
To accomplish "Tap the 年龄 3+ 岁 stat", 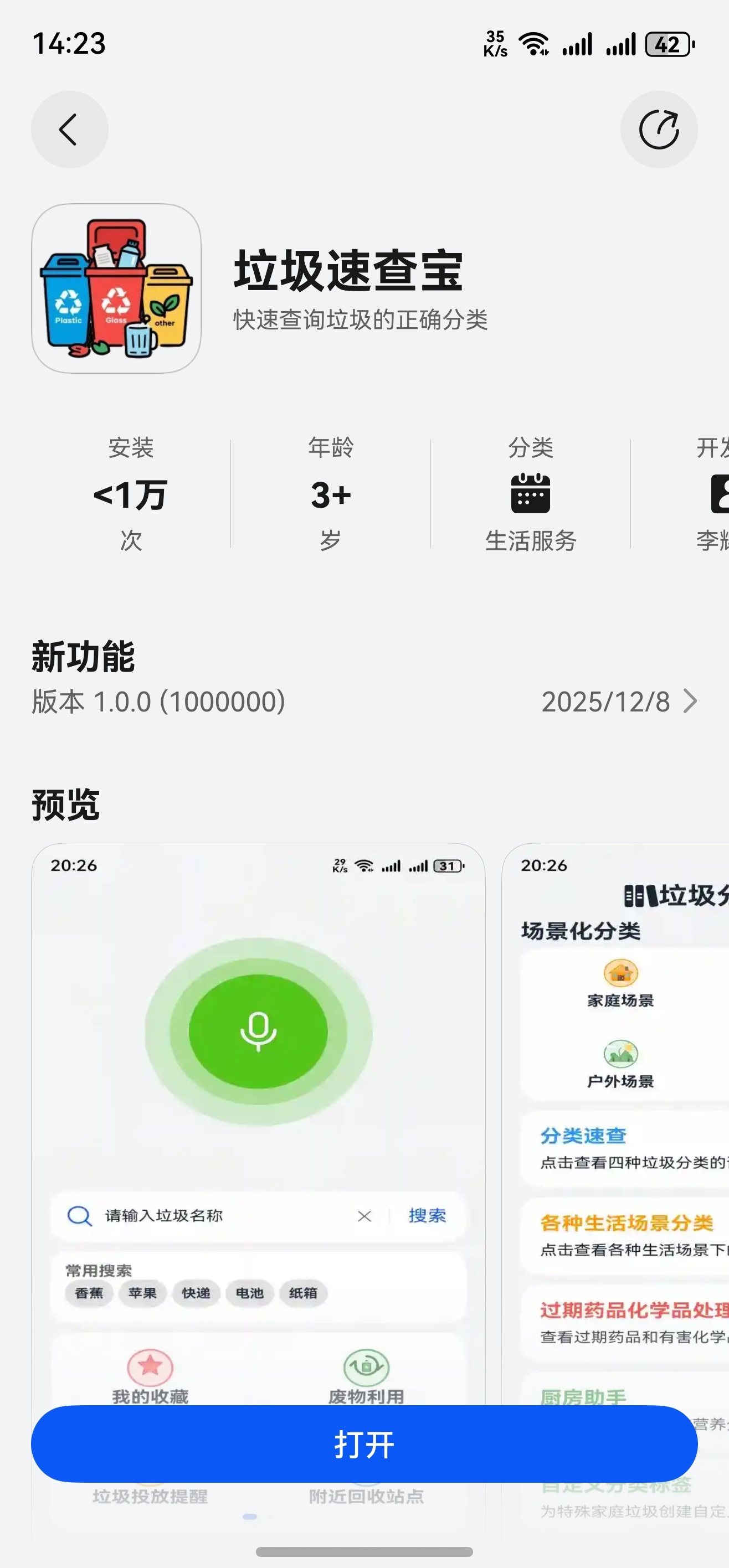I will point(331,494).
